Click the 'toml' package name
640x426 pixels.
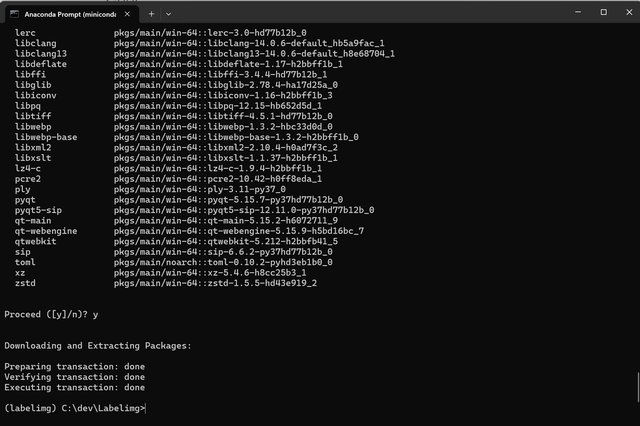25,262
